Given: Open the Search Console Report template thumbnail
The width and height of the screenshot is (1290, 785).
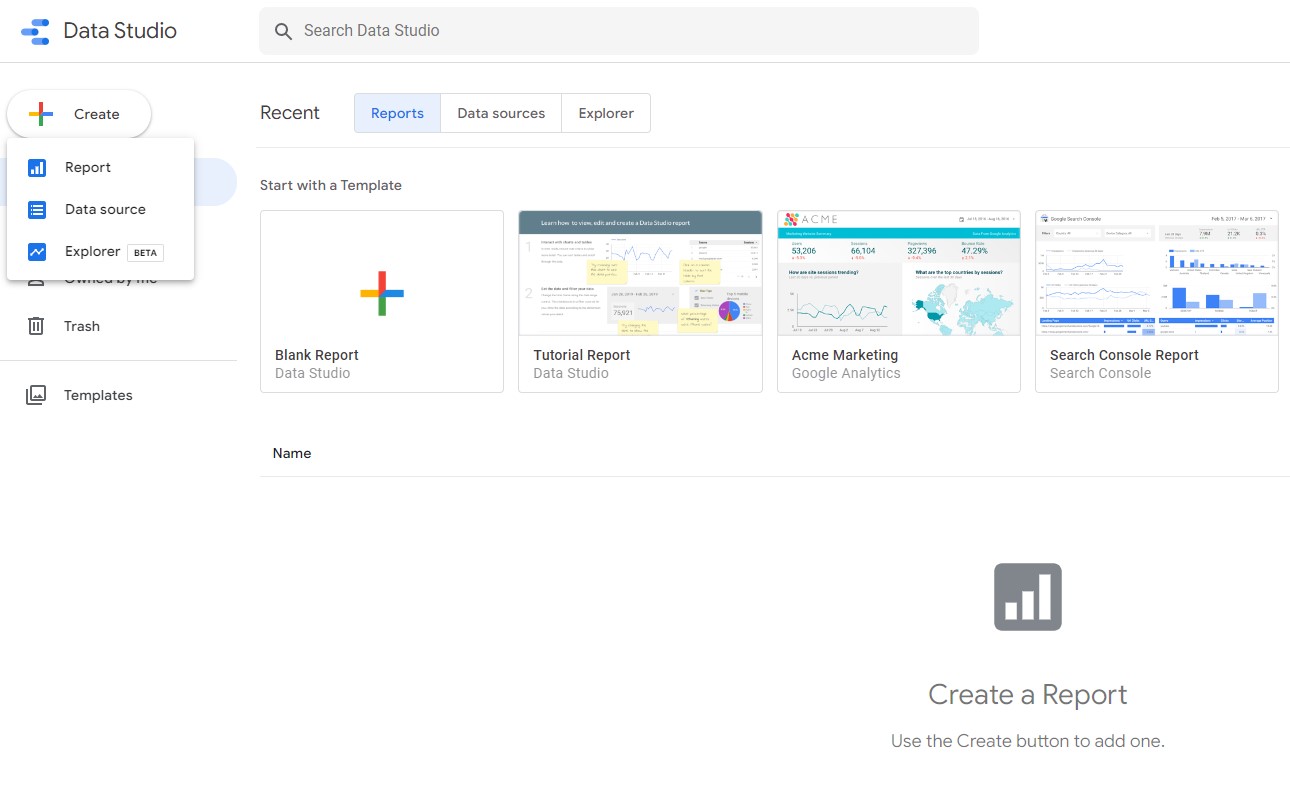Looking at the screenshot, I should point(1157,273).
